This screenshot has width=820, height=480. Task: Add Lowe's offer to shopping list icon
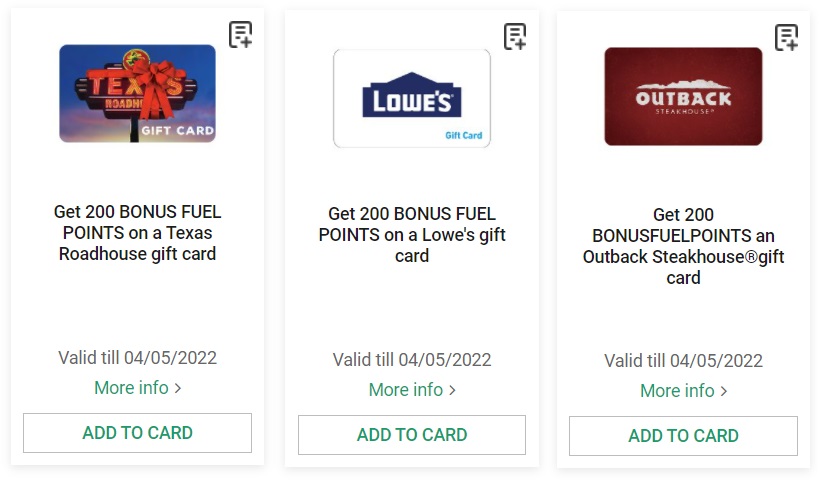515,37
